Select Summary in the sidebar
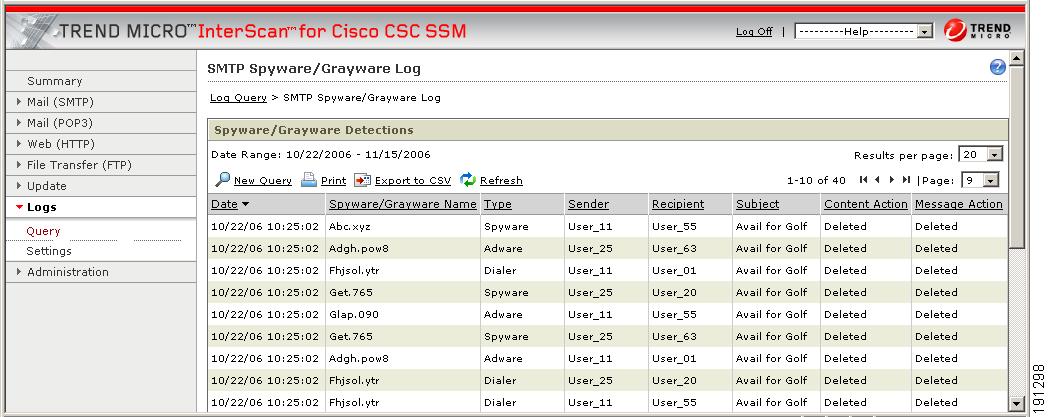Viewport: 1048px width, 417px height. pos(55,81)
